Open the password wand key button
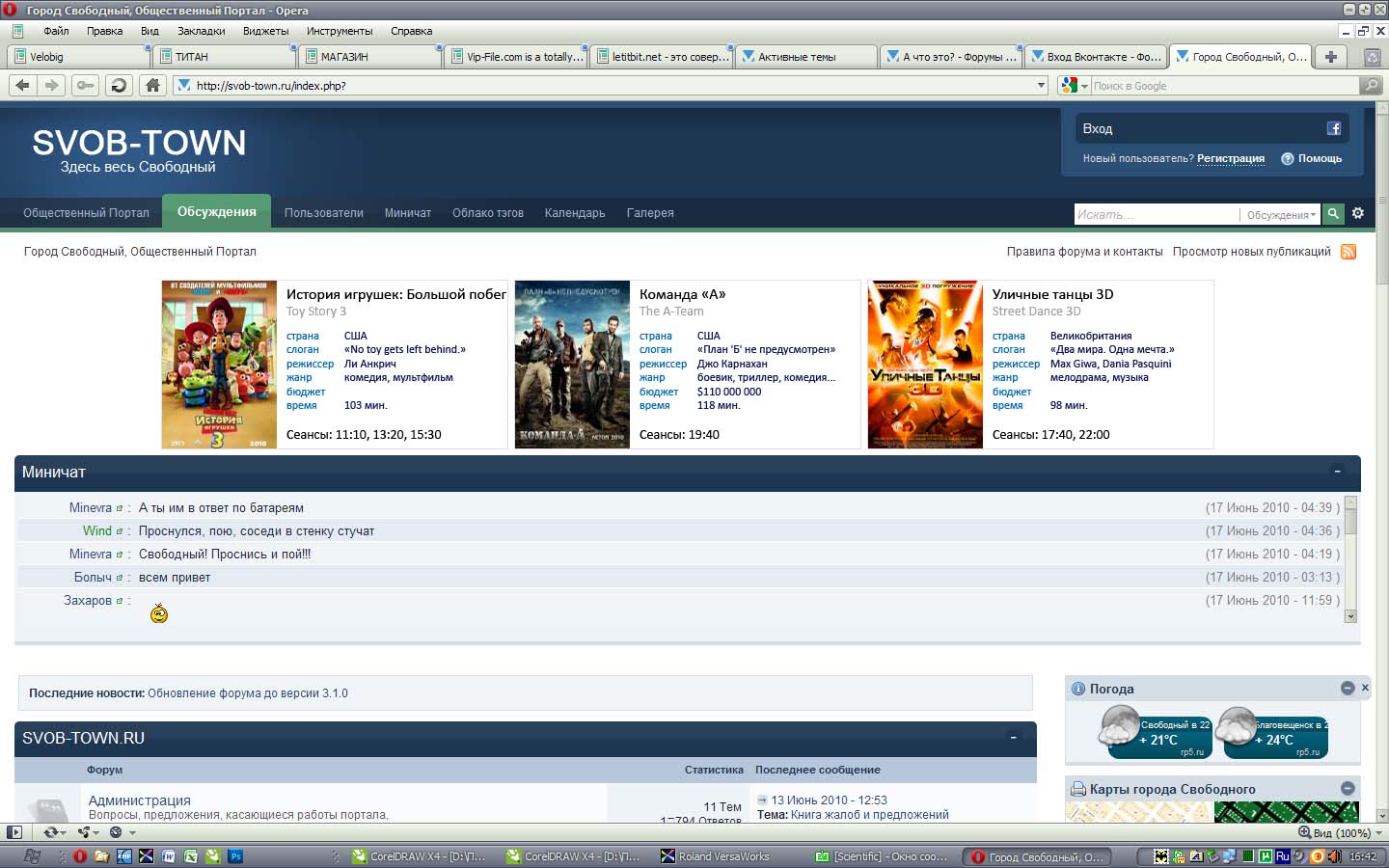1389x868 pixels. point(86,85)
